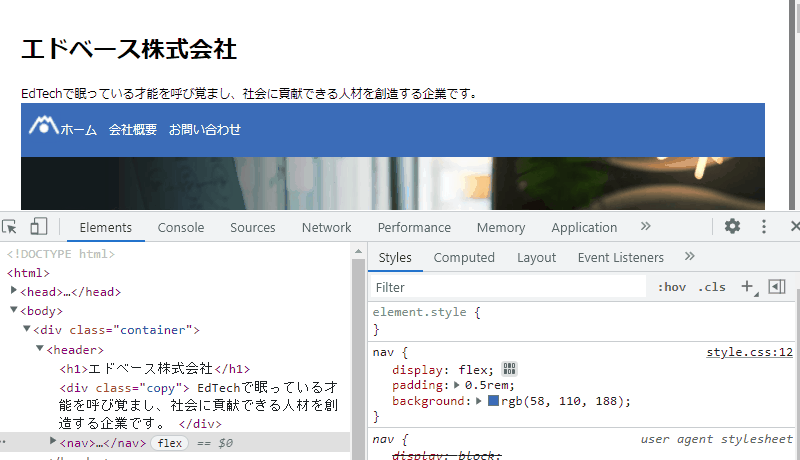
Task: Select the Computed pane tab
Action: click(x=464, y=258)
